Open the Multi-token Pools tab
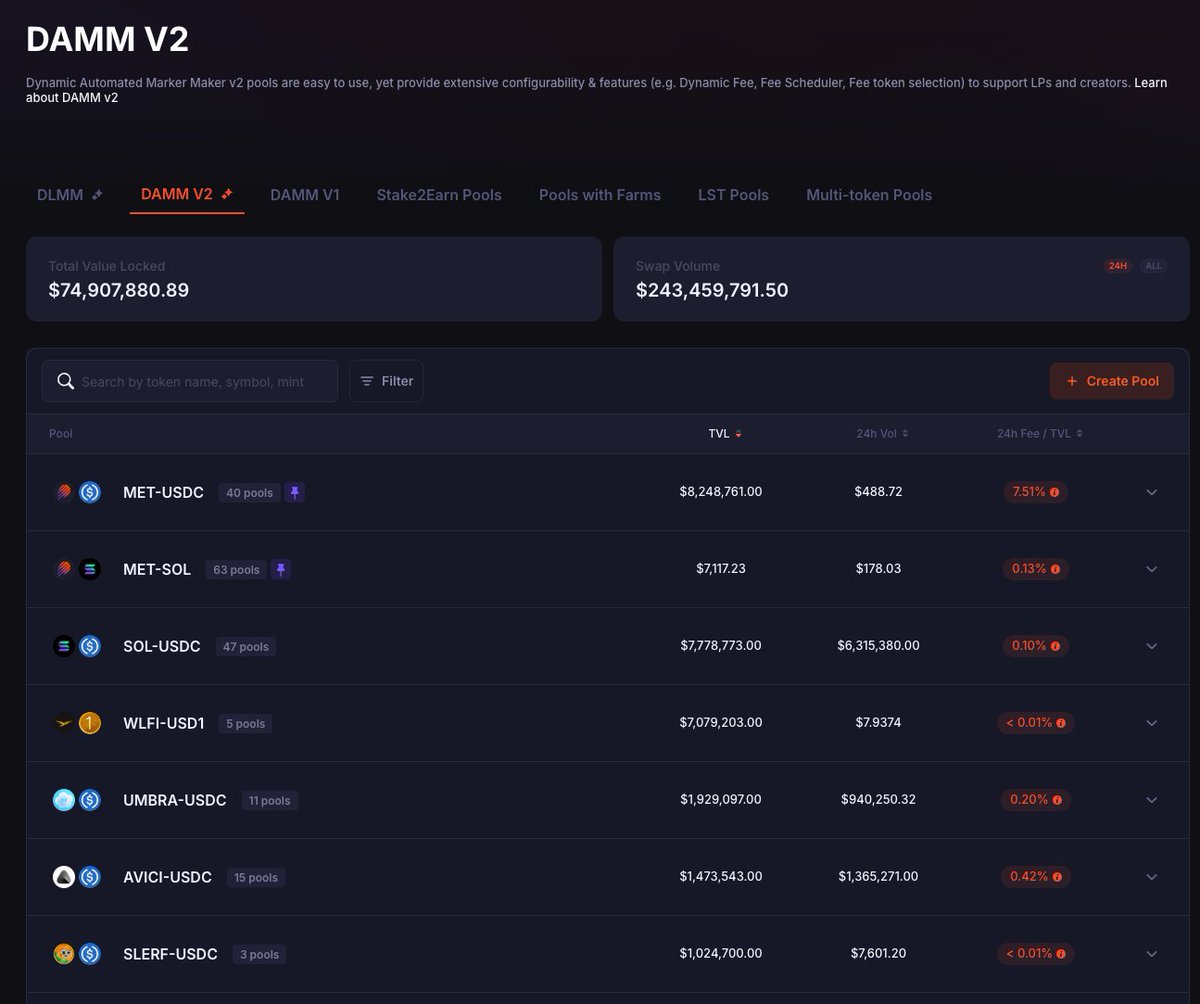 pyautogui.click(x=869, y=195)
